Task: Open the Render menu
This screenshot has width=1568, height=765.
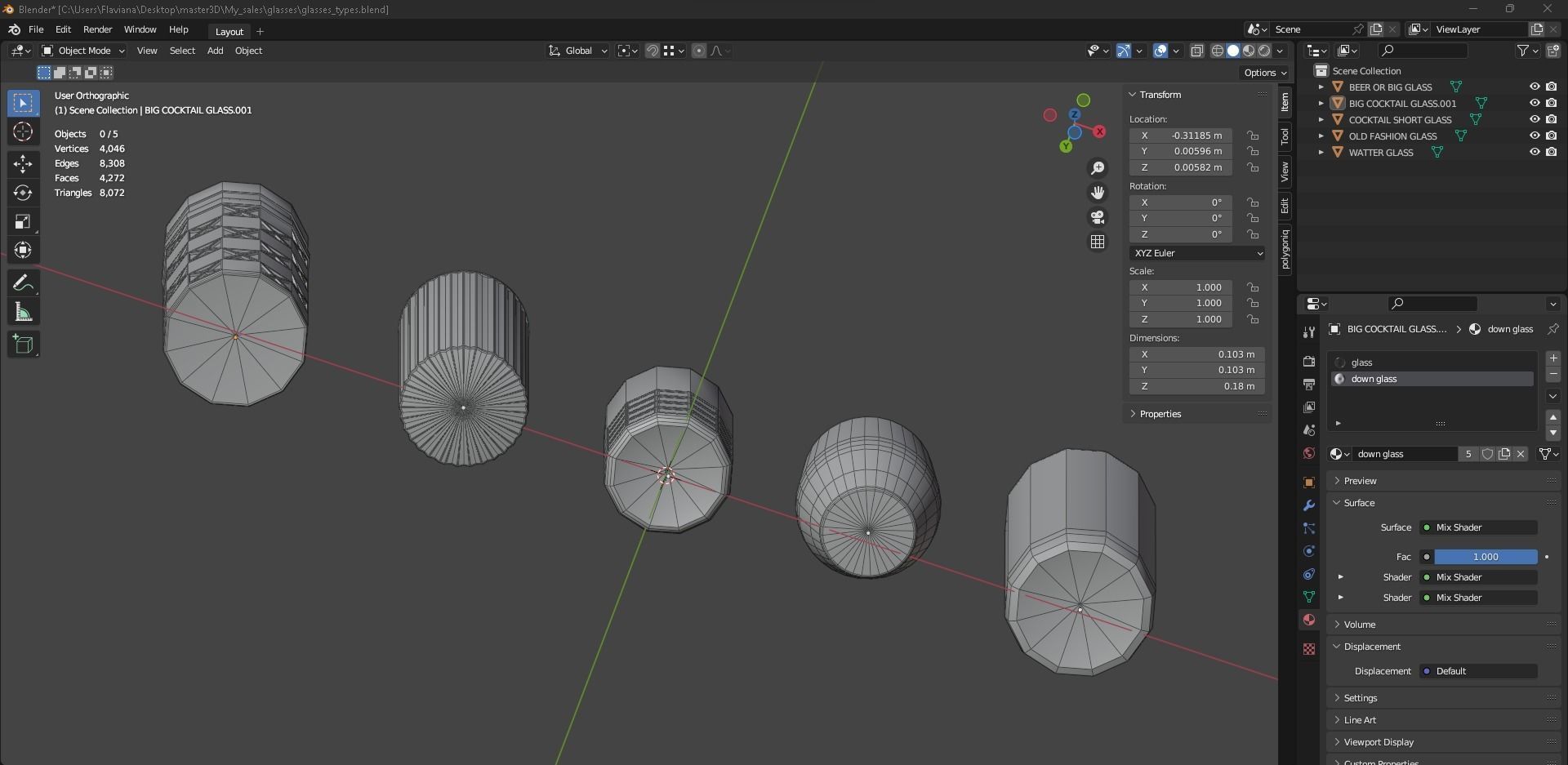Action: point(97,29)
